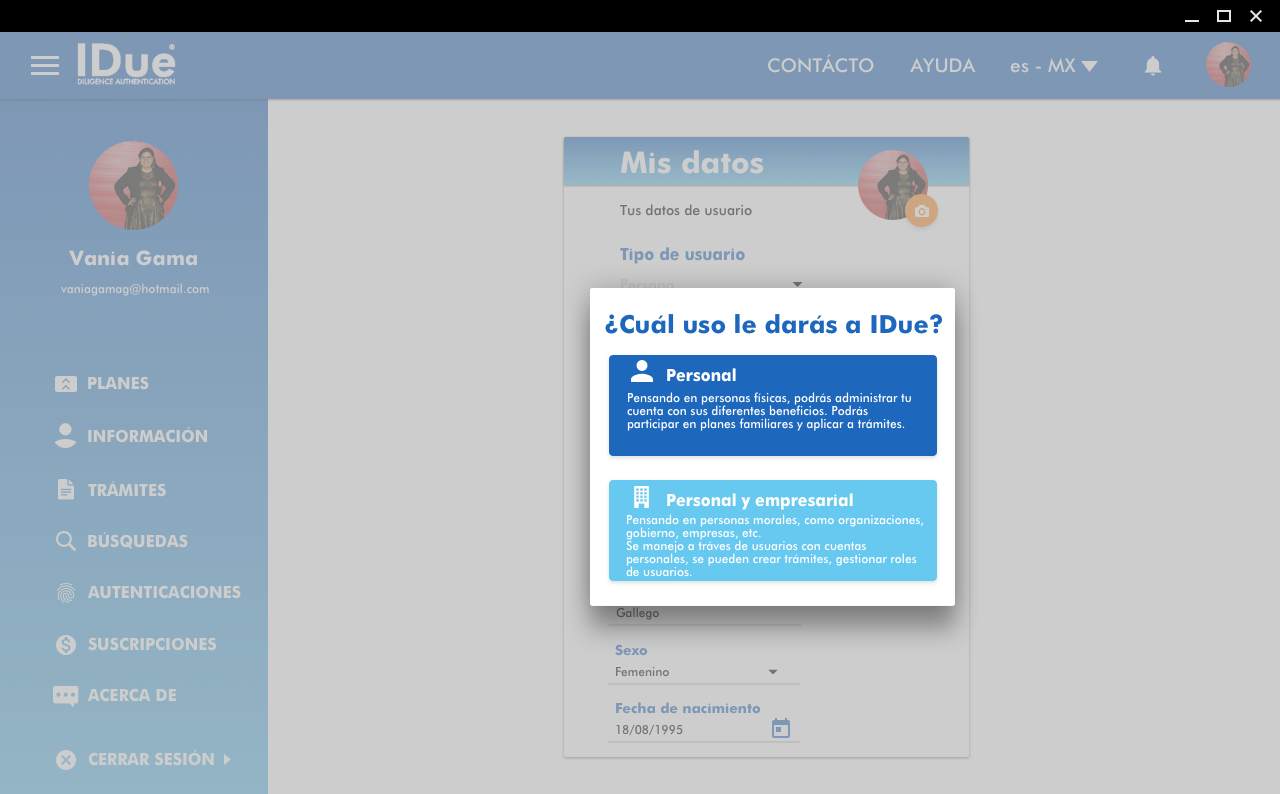Open the CONTÁCTO menu item
Screen dimensions: 1280x794
820,66
